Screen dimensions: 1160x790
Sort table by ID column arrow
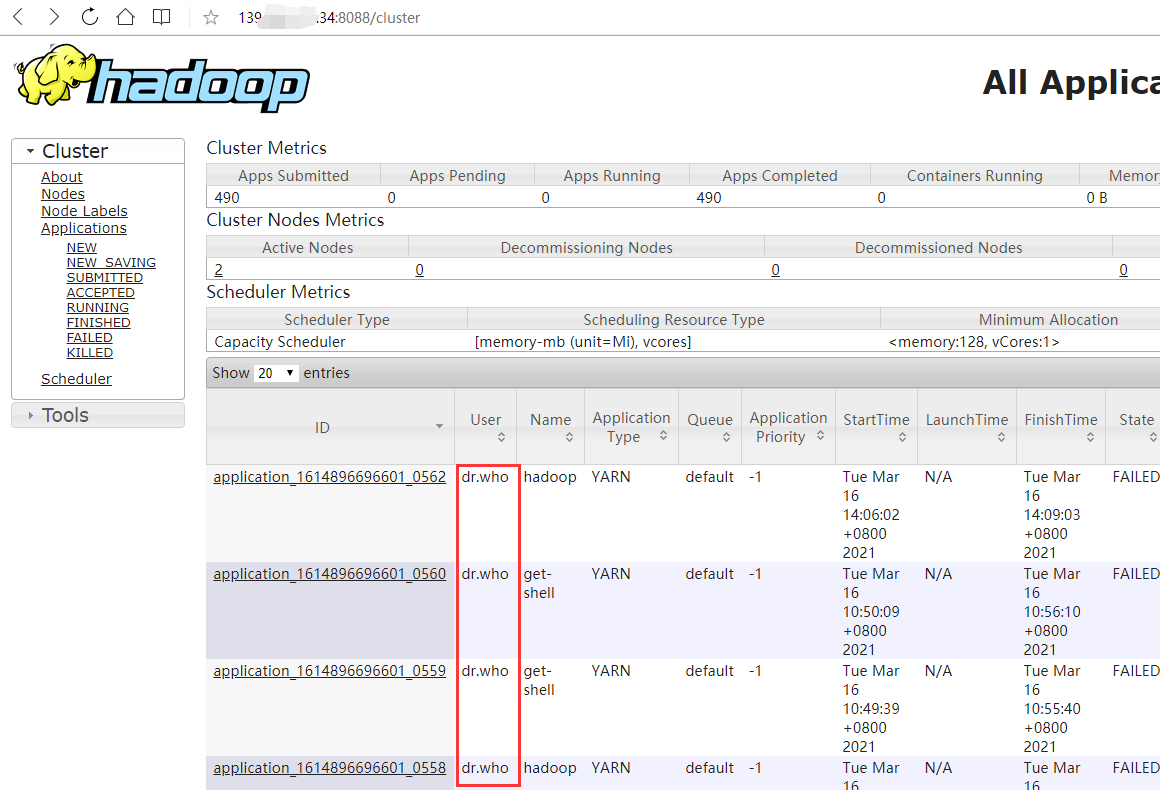tap(439, 427)
